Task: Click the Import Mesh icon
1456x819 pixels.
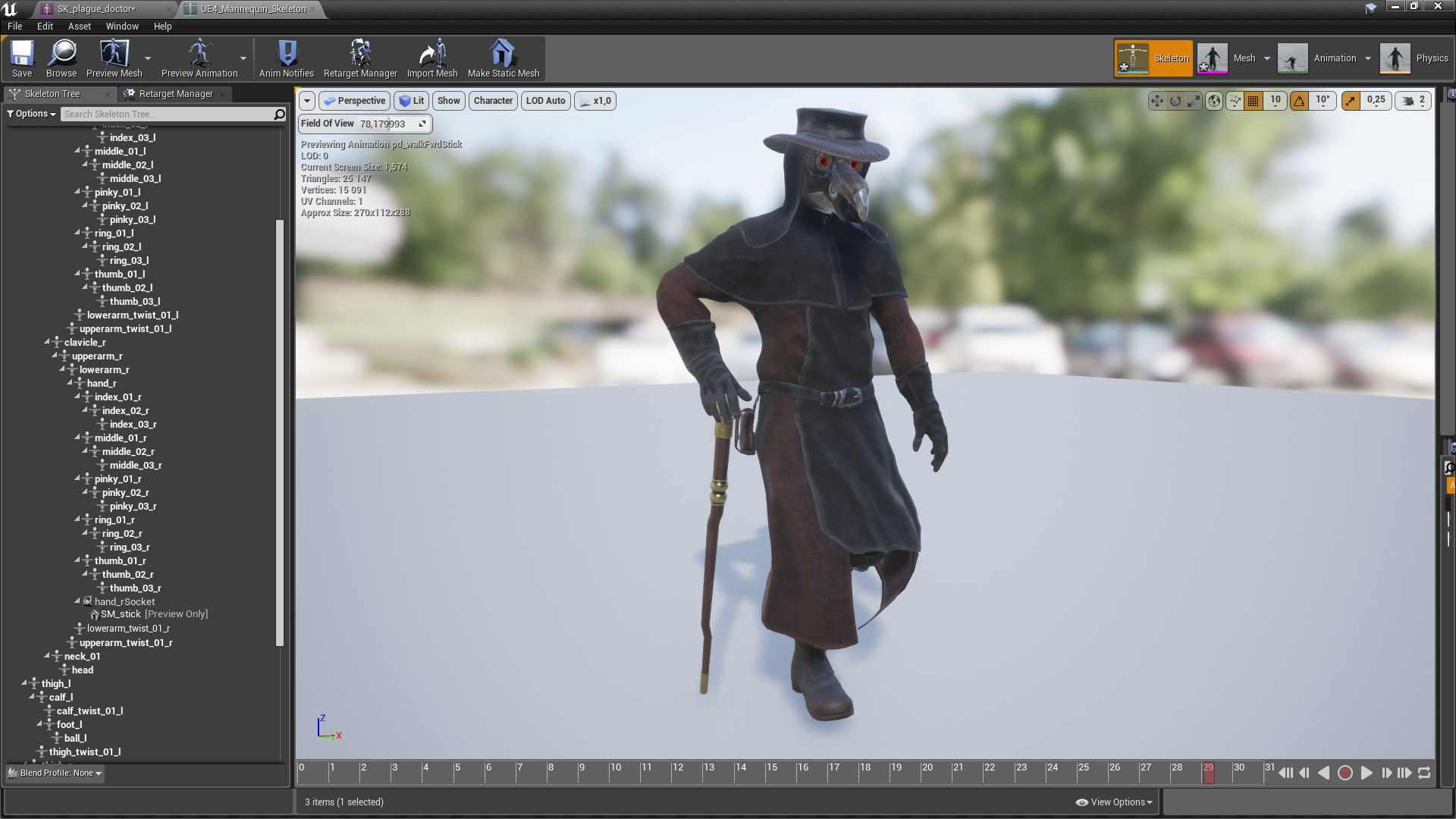Action: coord(432,58)
